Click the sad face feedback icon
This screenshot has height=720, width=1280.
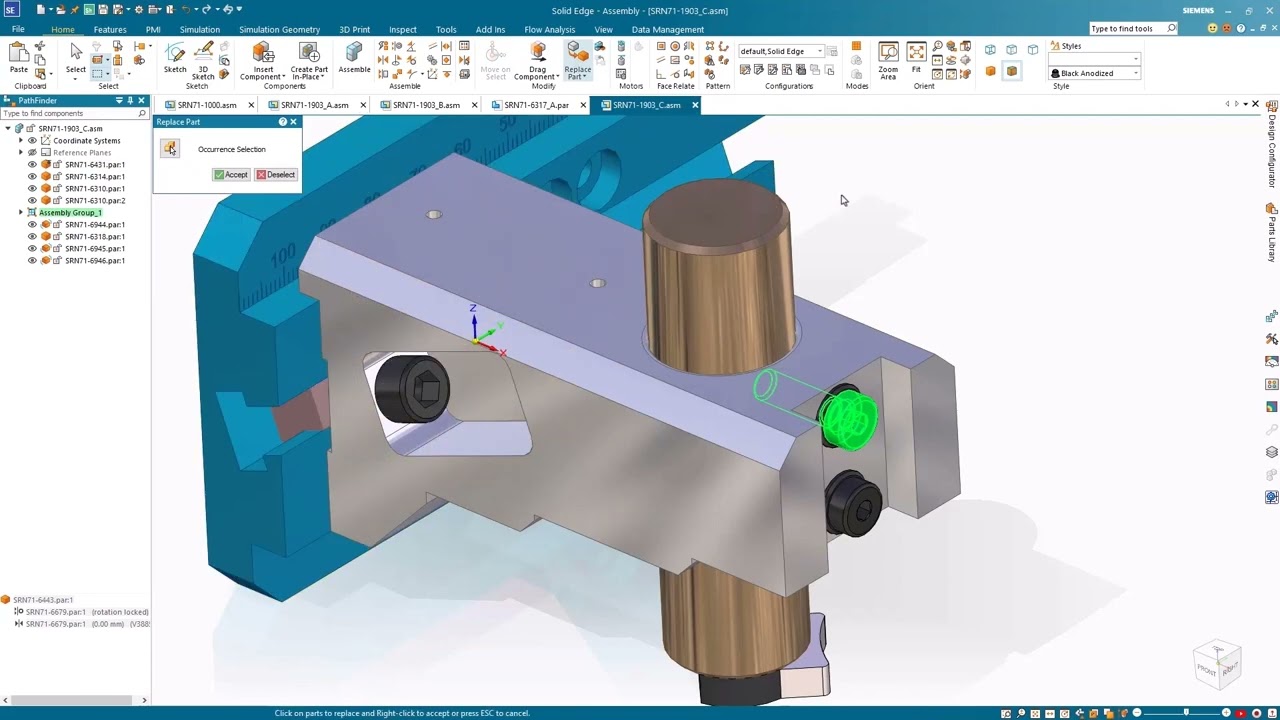click(x=1226, y=28)
